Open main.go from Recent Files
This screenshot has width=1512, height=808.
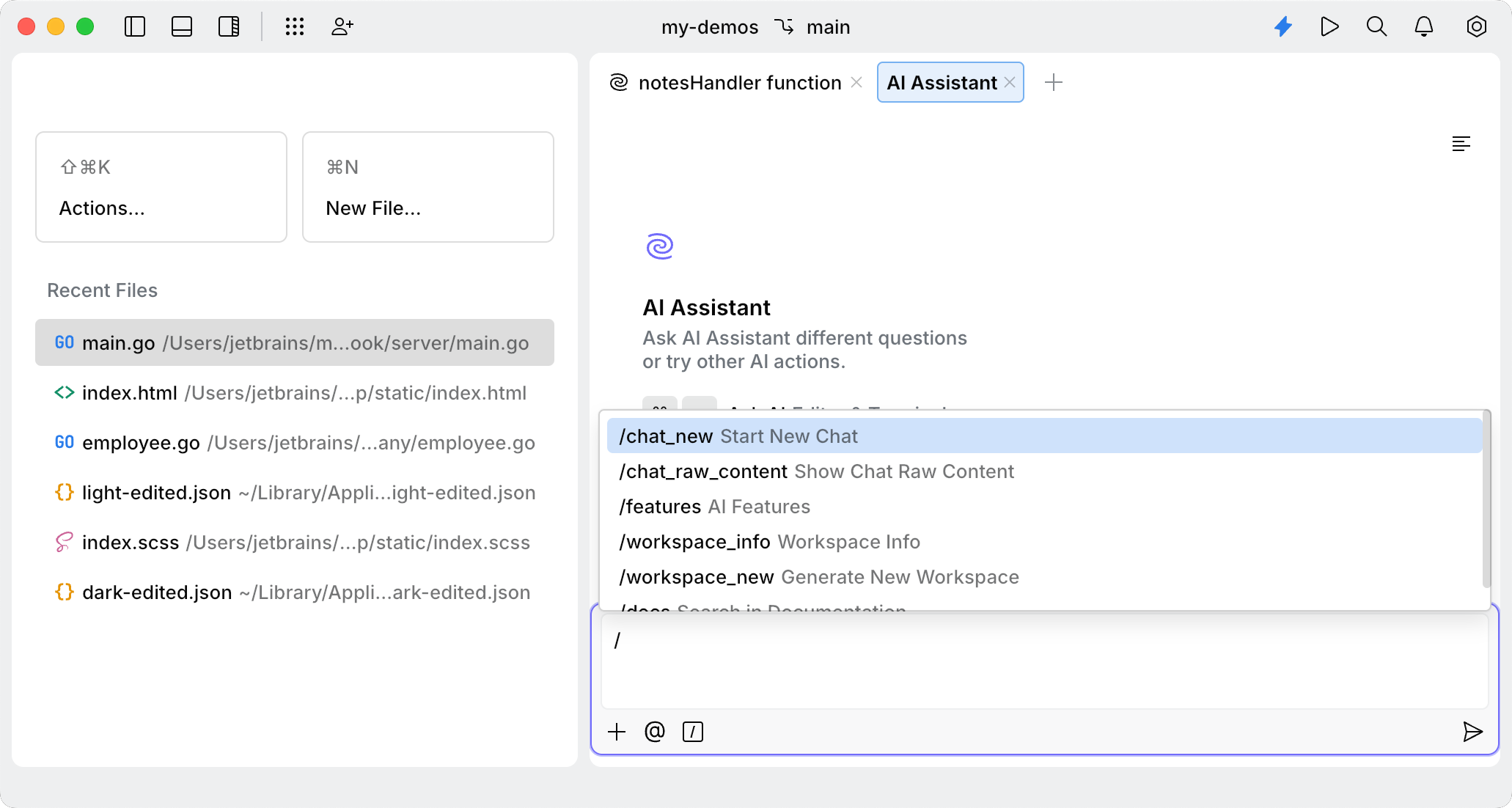pyautogui.click(x=295, y=342)
